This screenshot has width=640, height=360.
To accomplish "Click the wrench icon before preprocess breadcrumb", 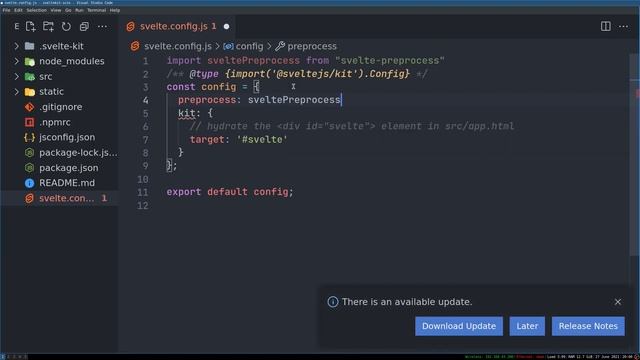I will [280, 46].
